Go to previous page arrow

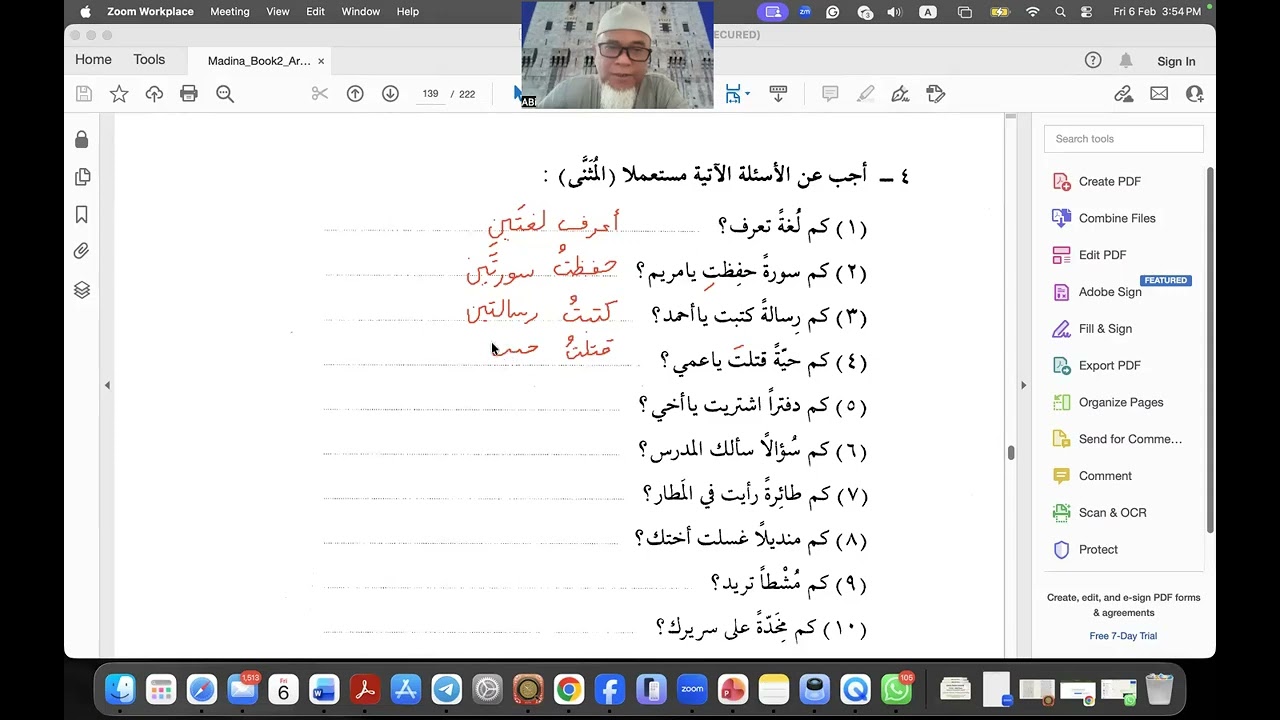pos(355,94)
